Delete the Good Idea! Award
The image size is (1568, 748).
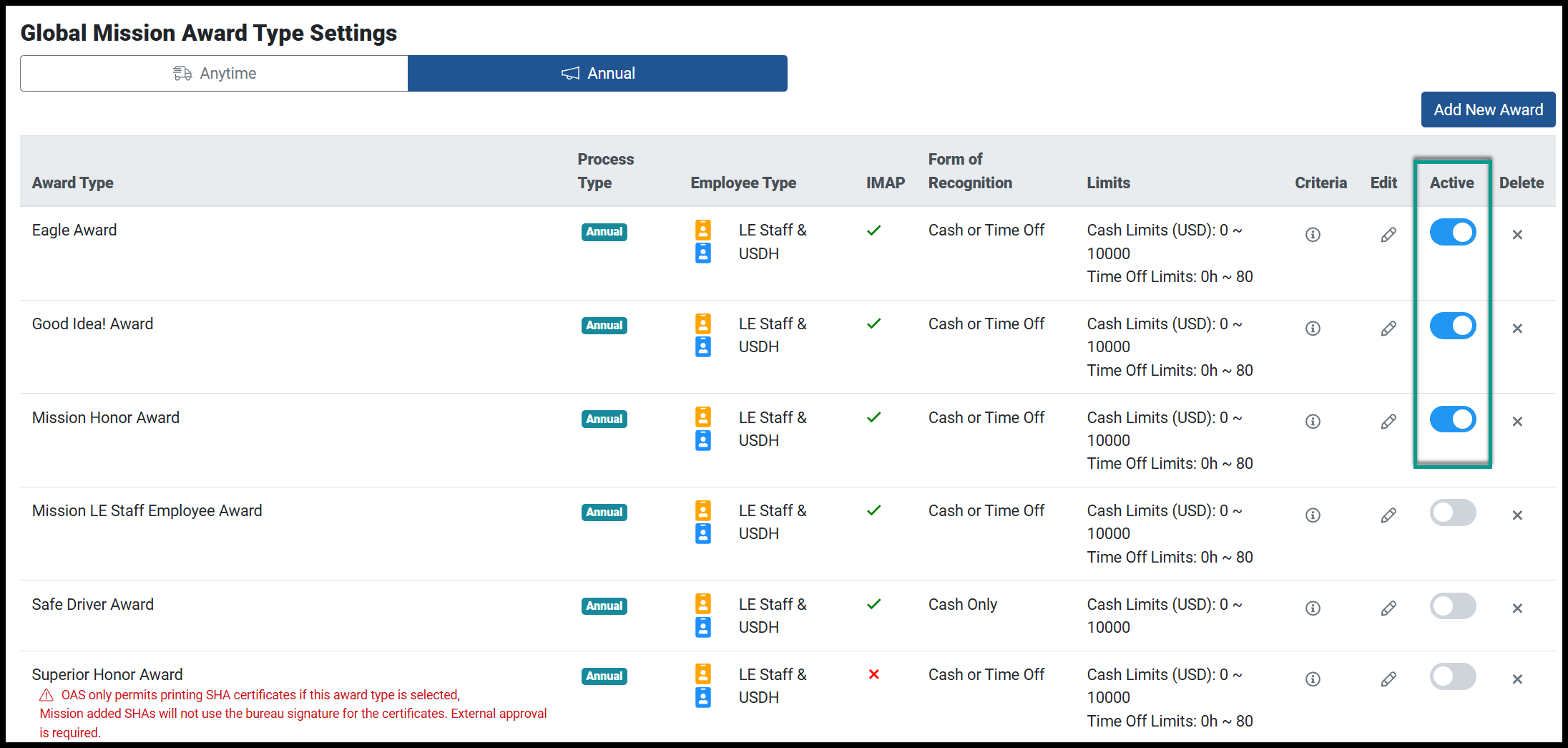tap(1517, 329)
